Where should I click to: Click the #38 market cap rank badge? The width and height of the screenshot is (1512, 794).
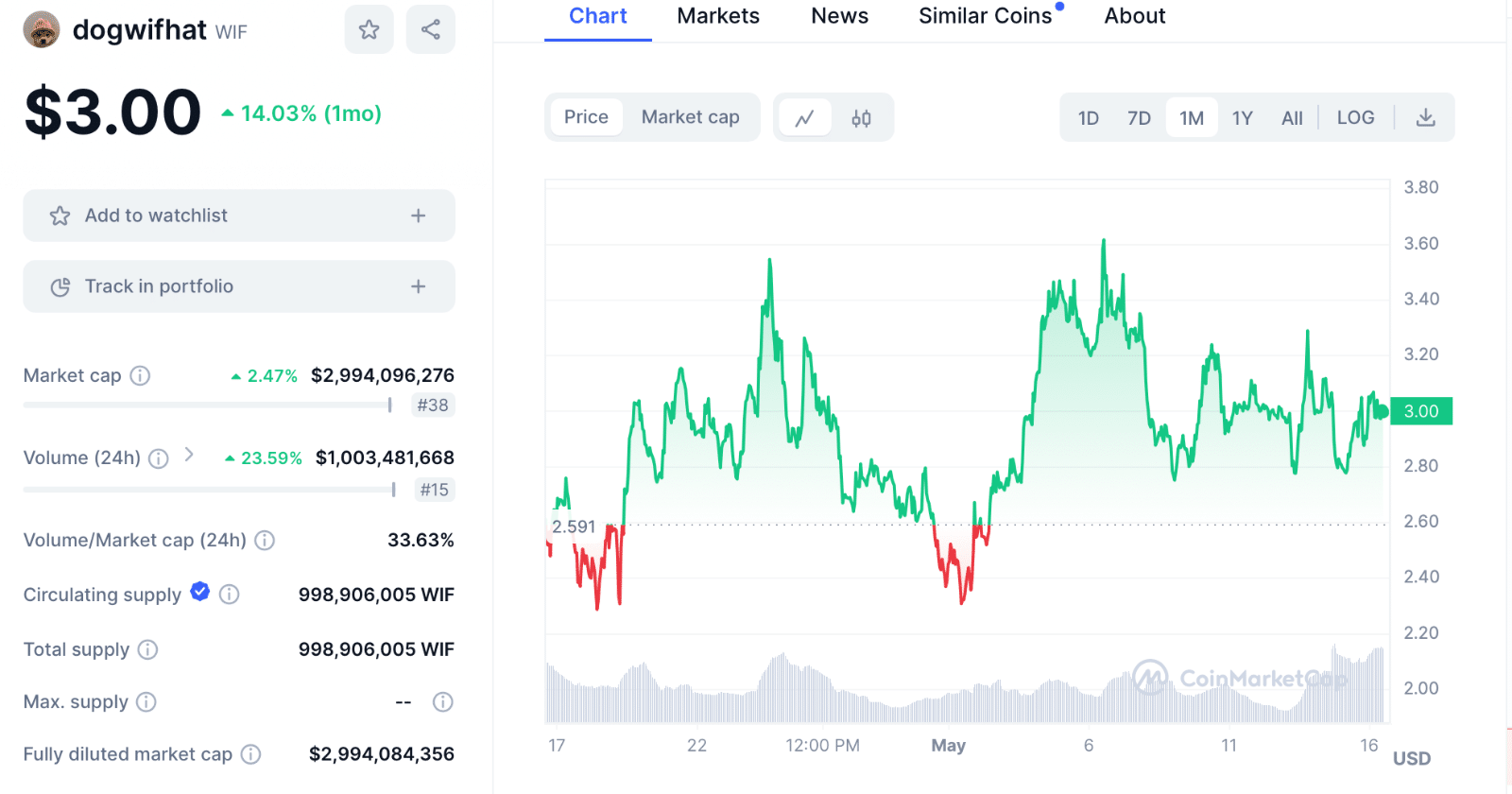(433, 406)
